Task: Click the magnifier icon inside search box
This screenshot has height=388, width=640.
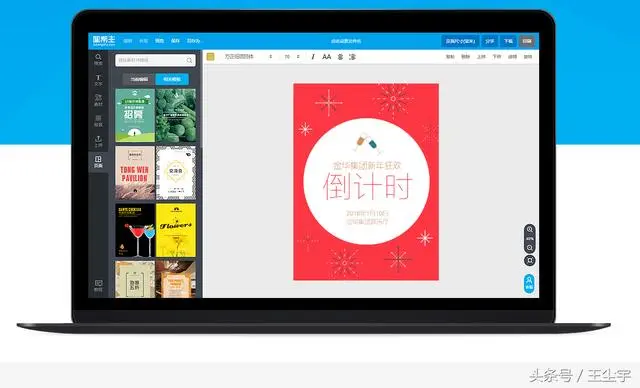Action: click(x=189, y=60)
